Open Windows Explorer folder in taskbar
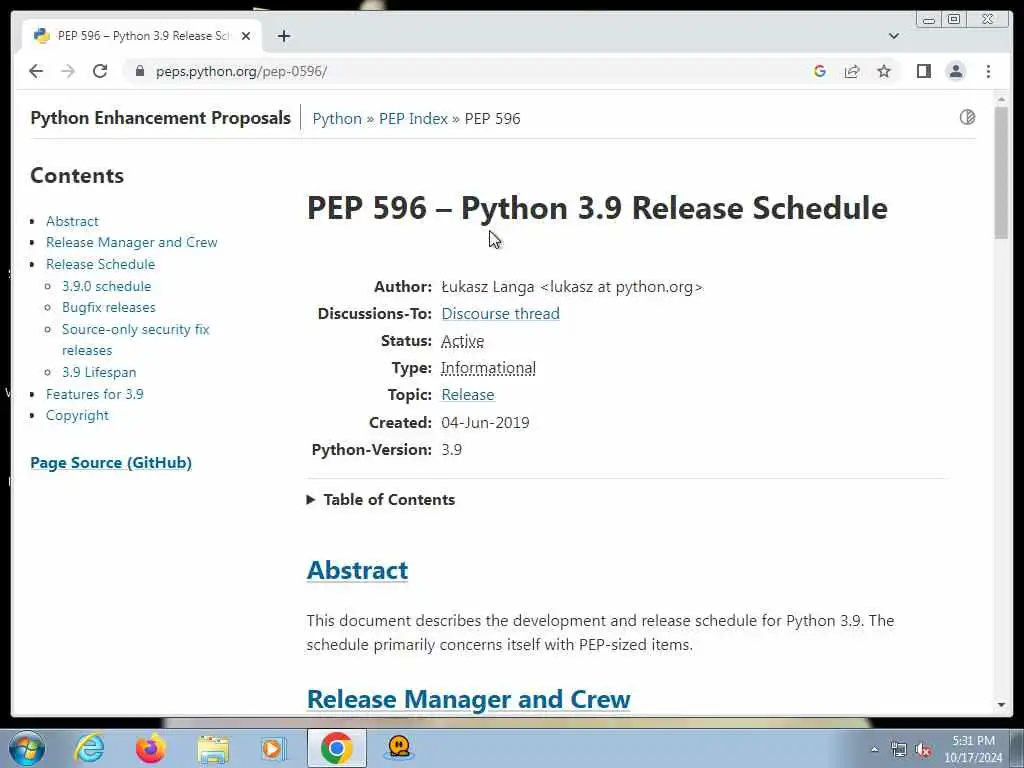 pos(213,749)
